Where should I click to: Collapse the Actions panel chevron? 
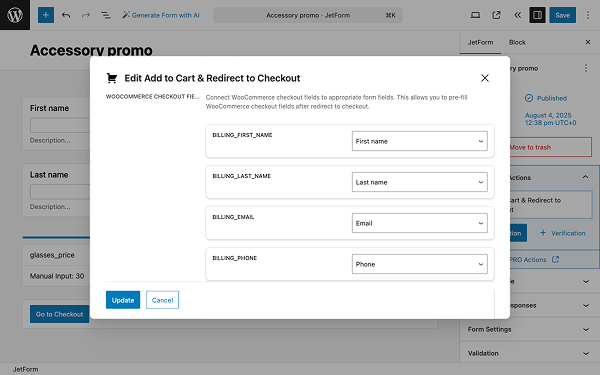point(585,177)
